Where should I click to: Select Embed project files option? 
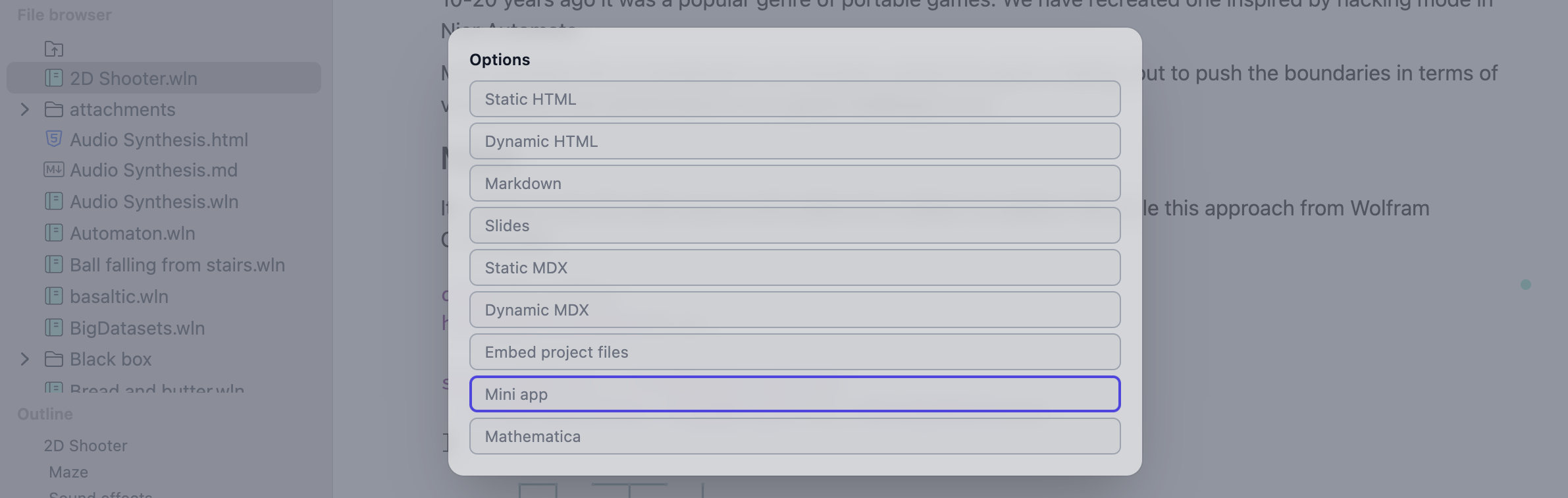[x=795, y=352]
